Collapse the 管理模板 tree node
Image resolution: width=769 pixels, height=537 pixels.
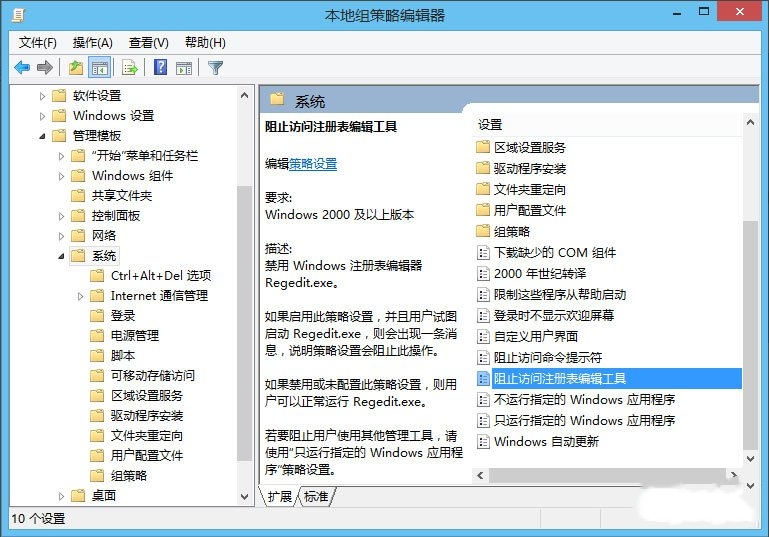pos(42,136)
